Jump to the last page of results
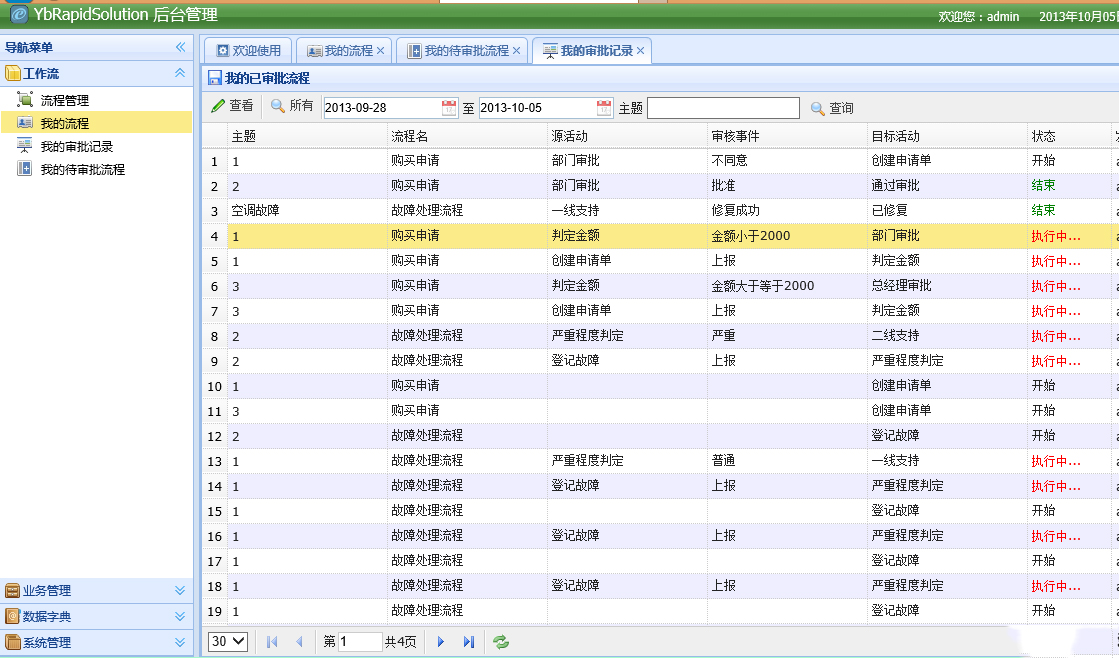1119x658 pixels. (x=468, y=642)
